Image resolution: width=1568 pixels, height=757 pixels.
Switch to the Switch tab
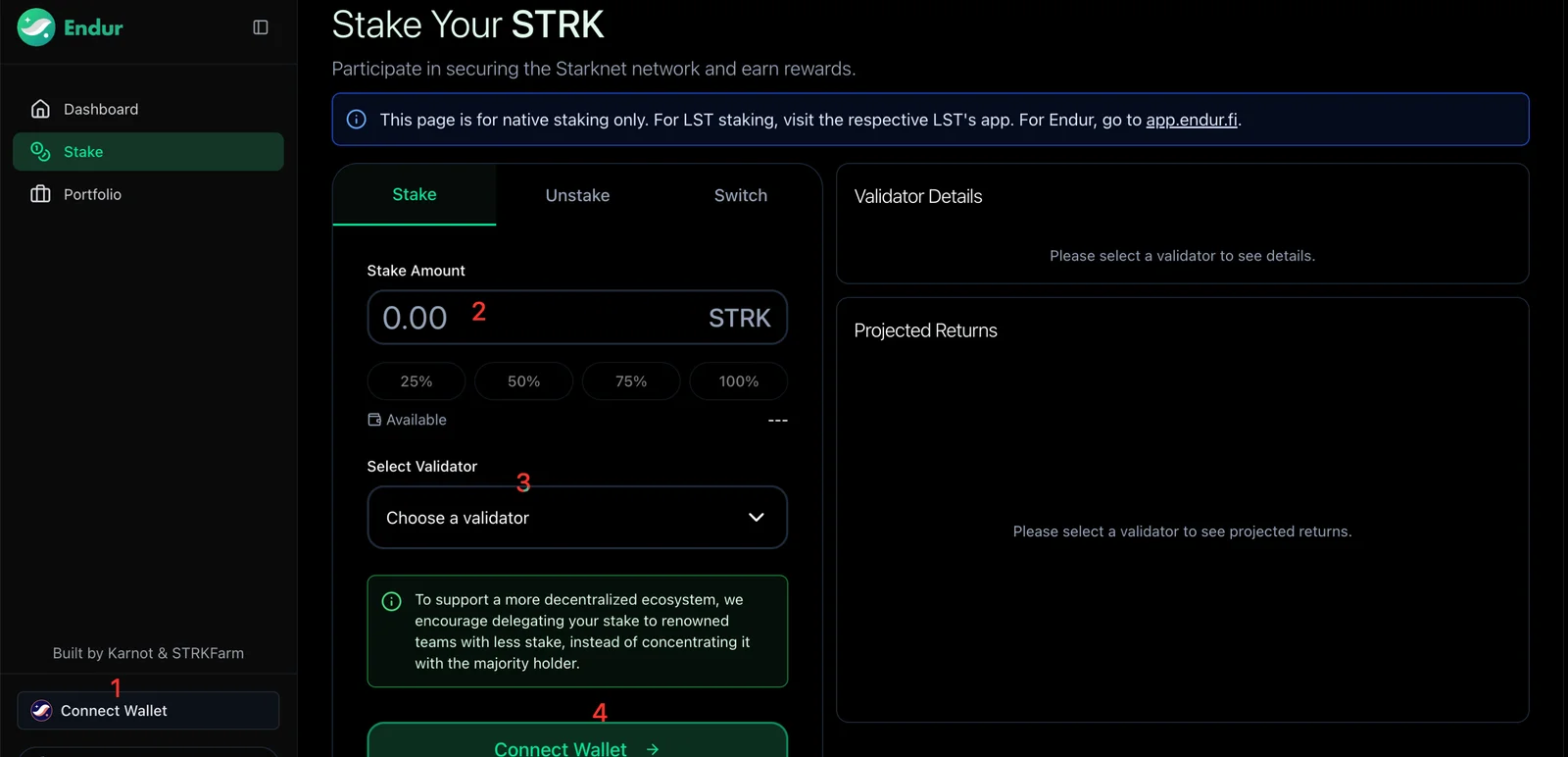pyautogui.click(x=741, y=195)
